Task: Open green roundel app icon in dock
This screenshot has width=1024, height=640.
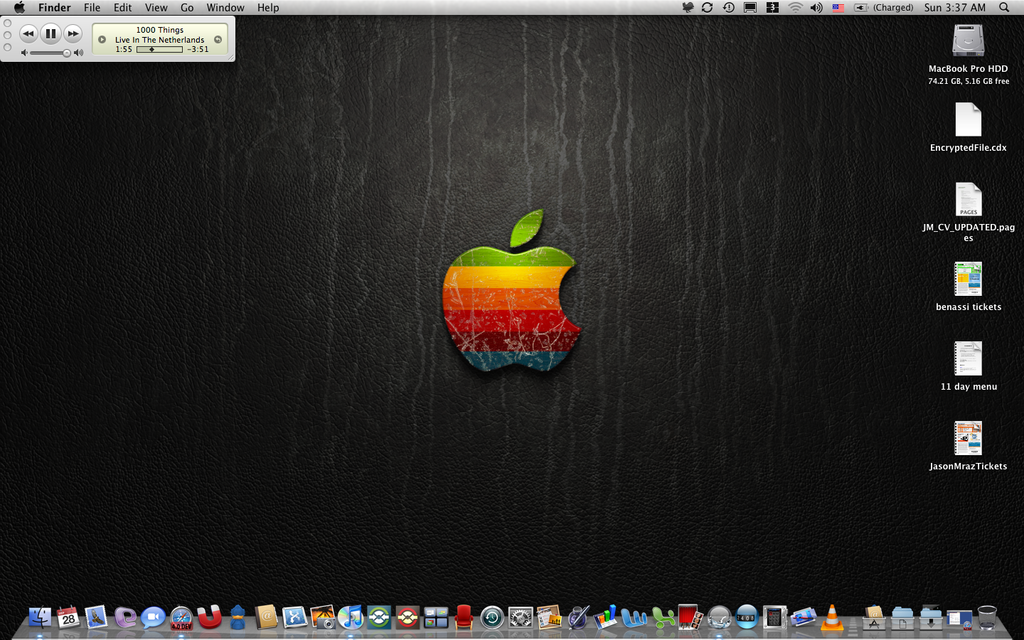Action: [379, 617]
